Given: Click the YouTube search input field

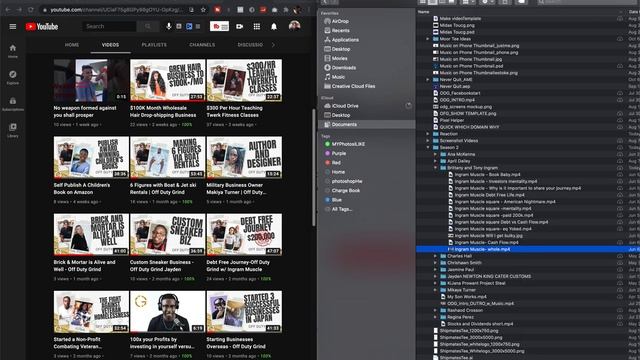Looking at the screenshot, I should tap(109, 27).
